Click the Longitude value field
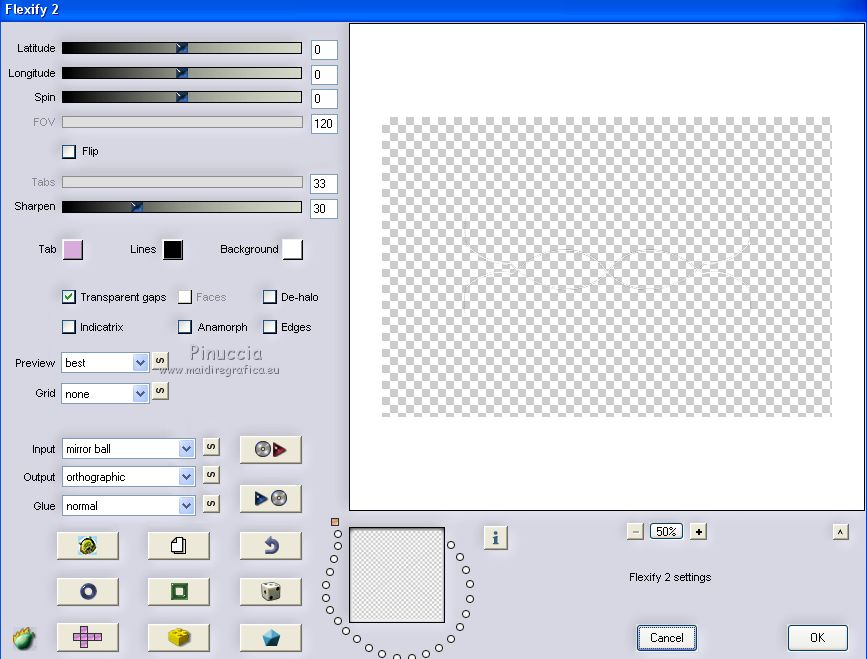The height and width of the screenshot is (659, 867). pyautogui.click(x=324, y=75)
